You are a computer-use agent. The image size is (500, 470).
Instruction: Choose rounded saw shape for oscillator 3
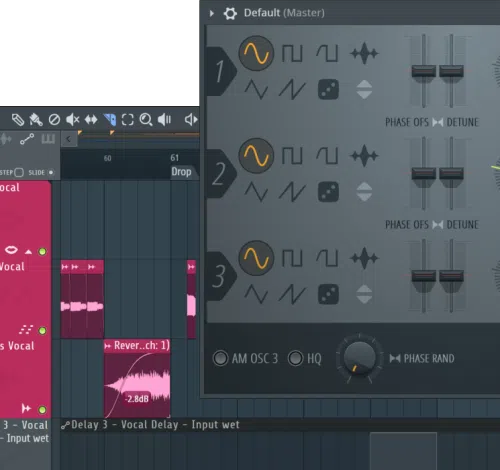pyautogui.click(x=327, y=258)
